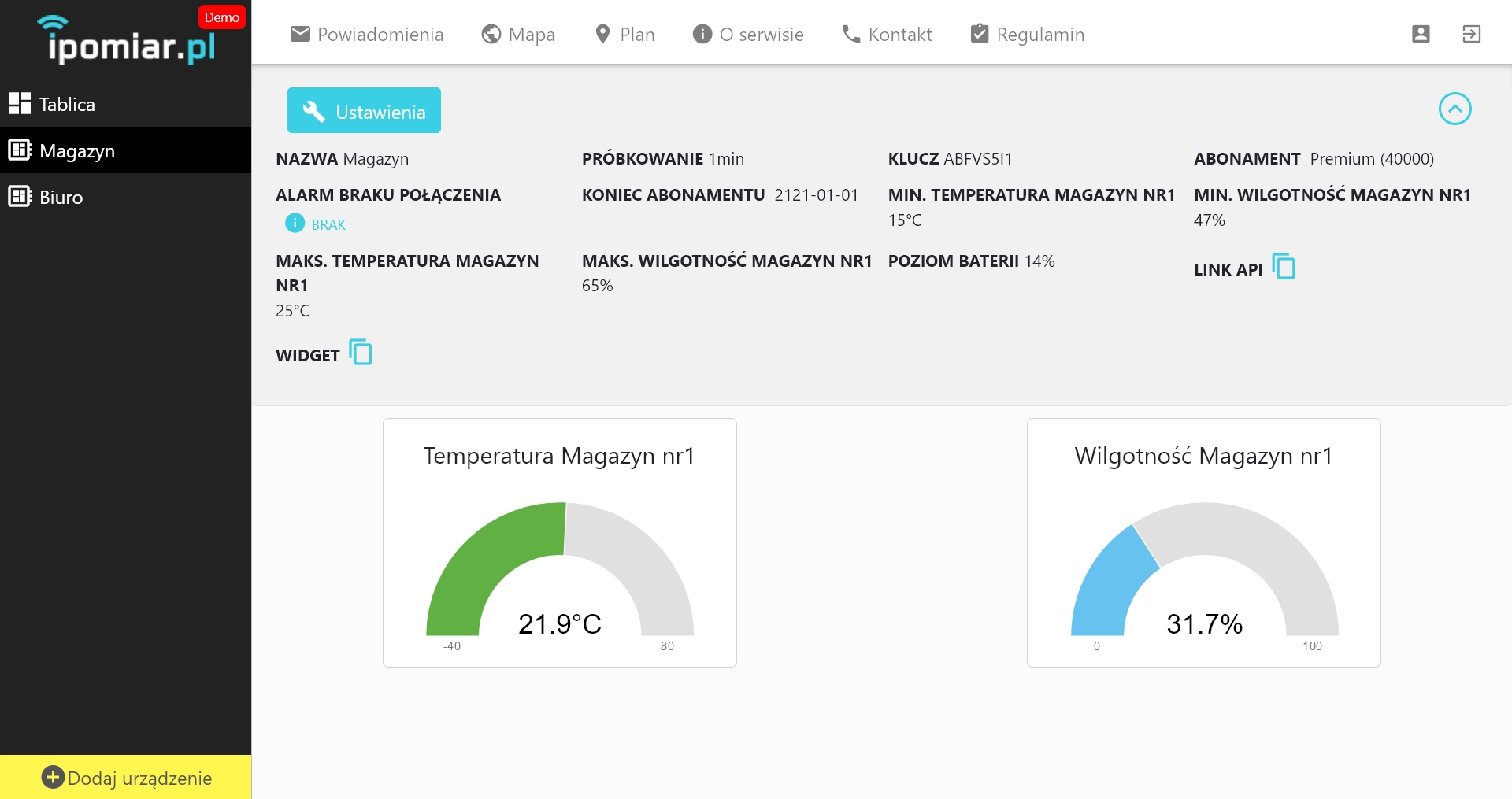1512x799 pixels.
Task: Open the Kontakt page
Action: [887, 34]
